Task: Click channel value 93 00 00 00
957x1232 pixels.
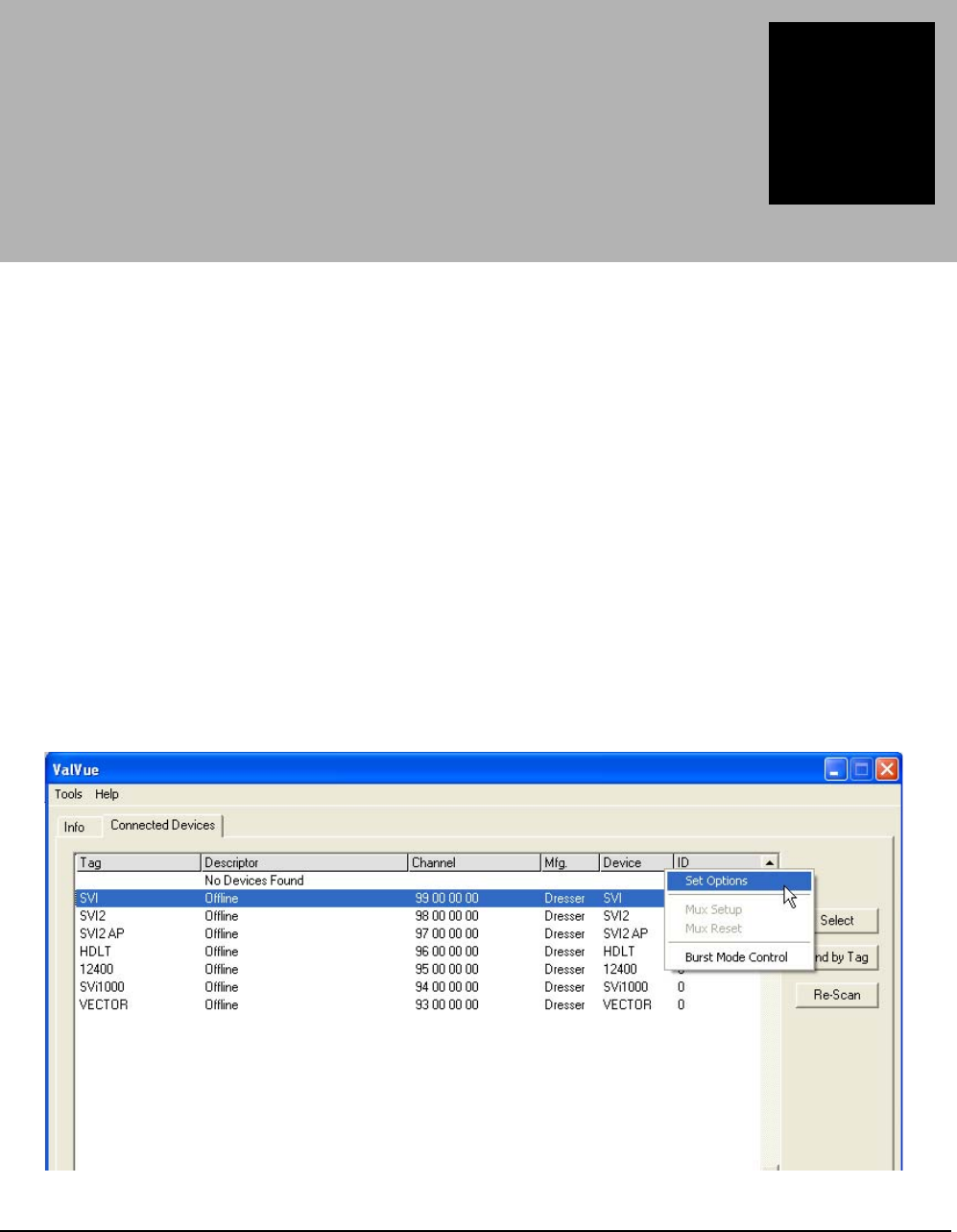Action: pyautogui.click(x=446, y=1004)
